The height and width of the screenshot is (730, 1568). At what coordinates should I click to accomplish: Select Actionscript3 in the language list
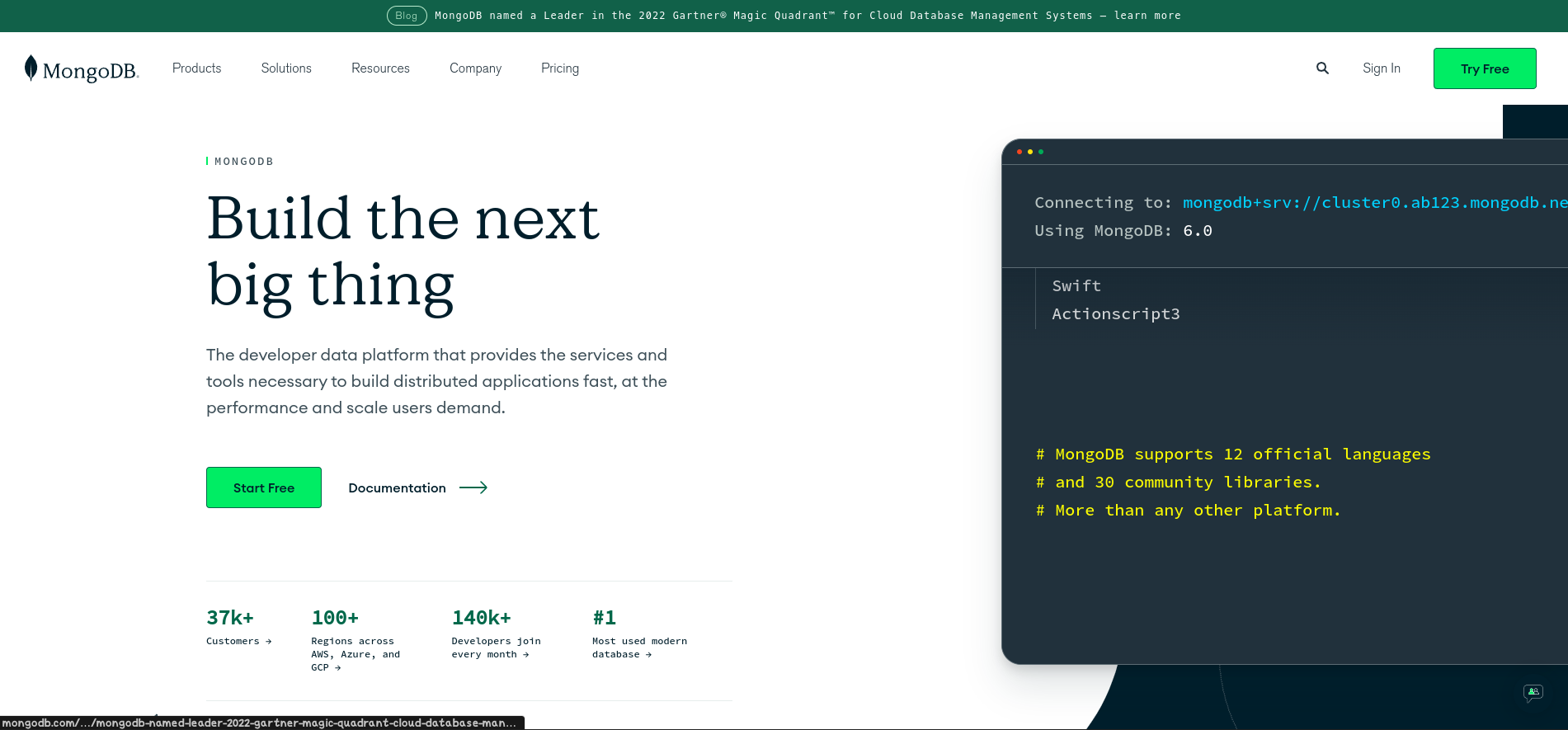pyautogui.click(x=1116, y=314)
